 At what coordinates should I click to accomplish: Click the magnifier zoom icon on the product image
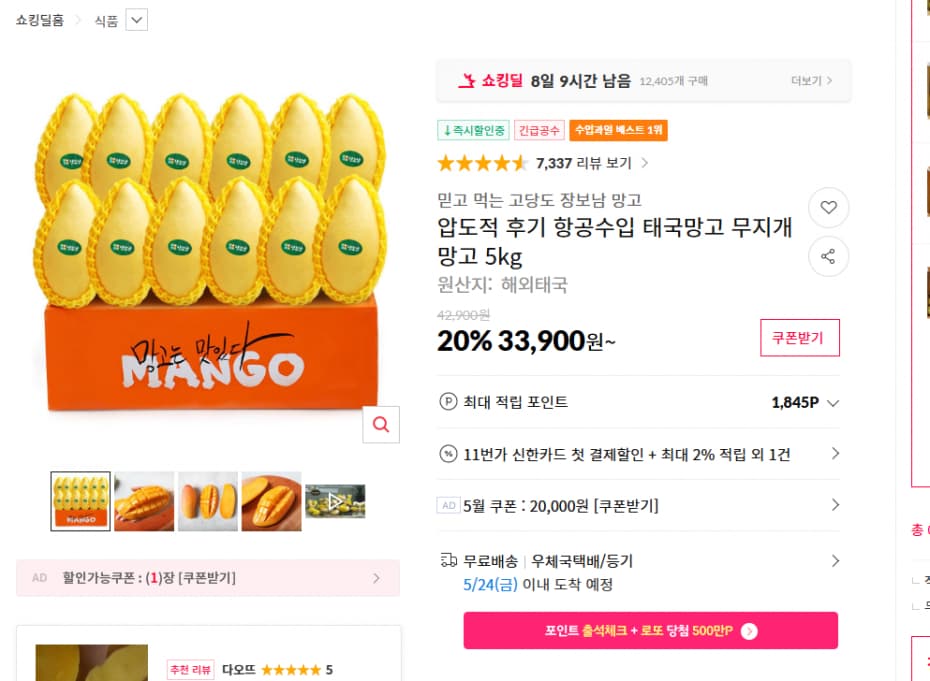pos(381,425)
